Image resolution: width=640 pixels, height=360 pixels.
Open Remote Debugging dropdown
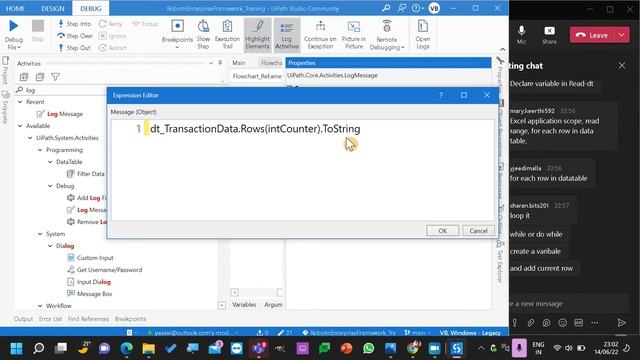point(387,35)
